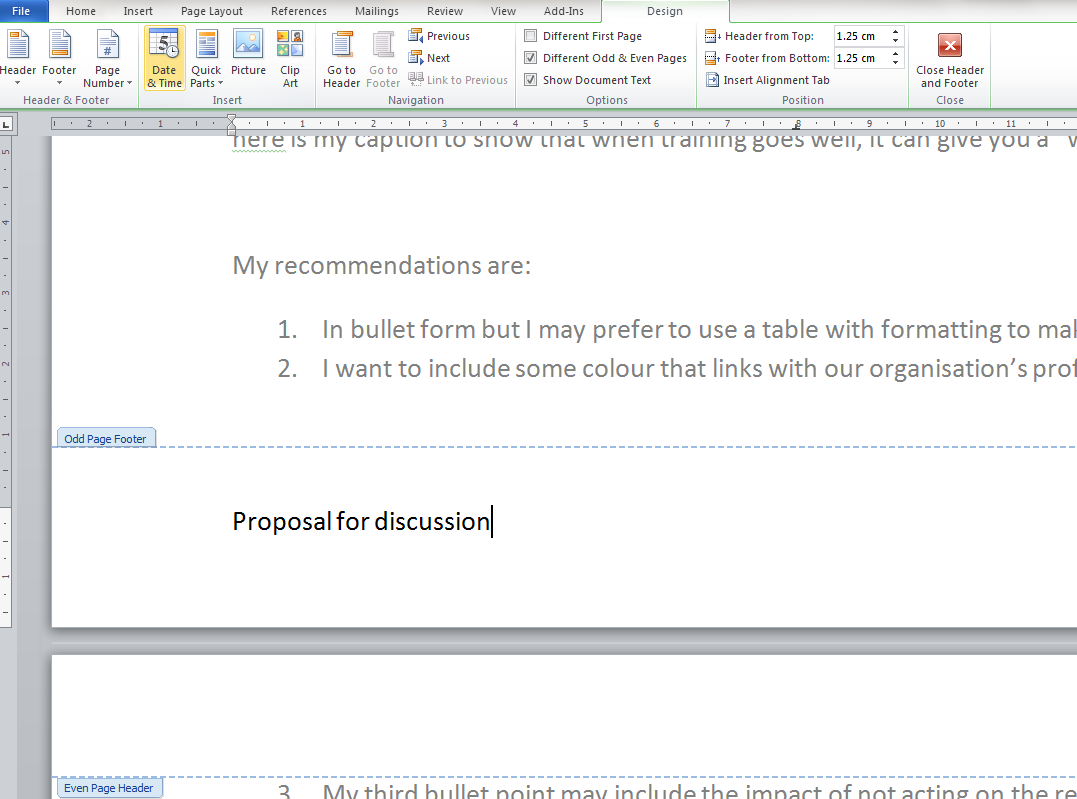Expand the Footer dropdown arrow
The width and height of the screenshot is (1077, 799).
pyautogui.click(x=60, y=83)
